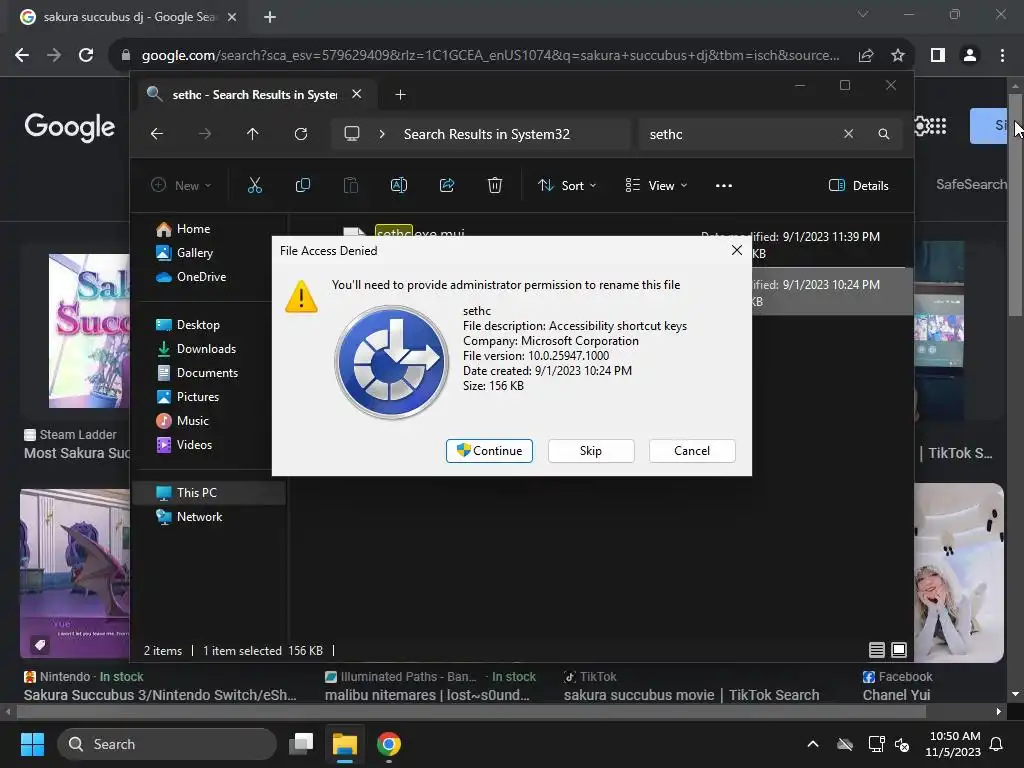
Task: Close the File Access Denied dialog
Action: (737, 250)
